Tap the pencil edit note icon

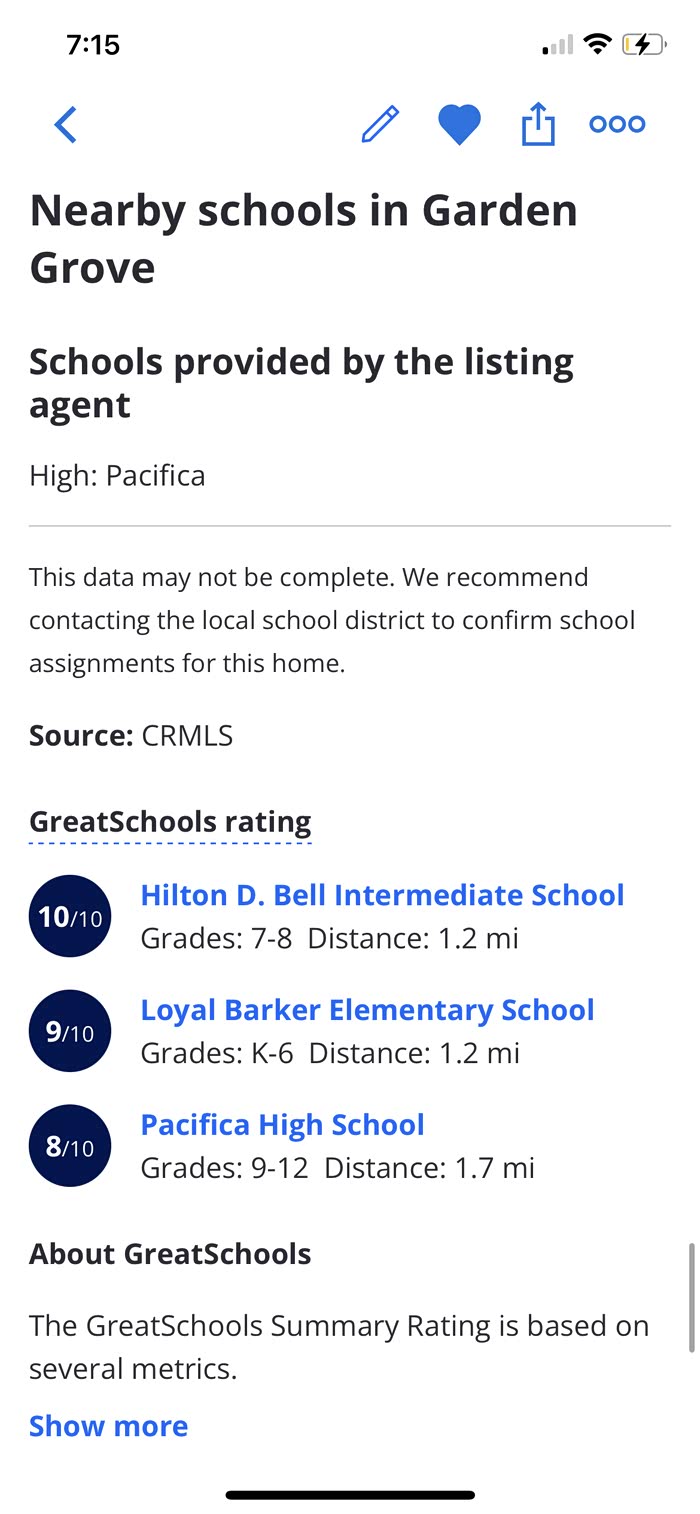click(380, 125)
